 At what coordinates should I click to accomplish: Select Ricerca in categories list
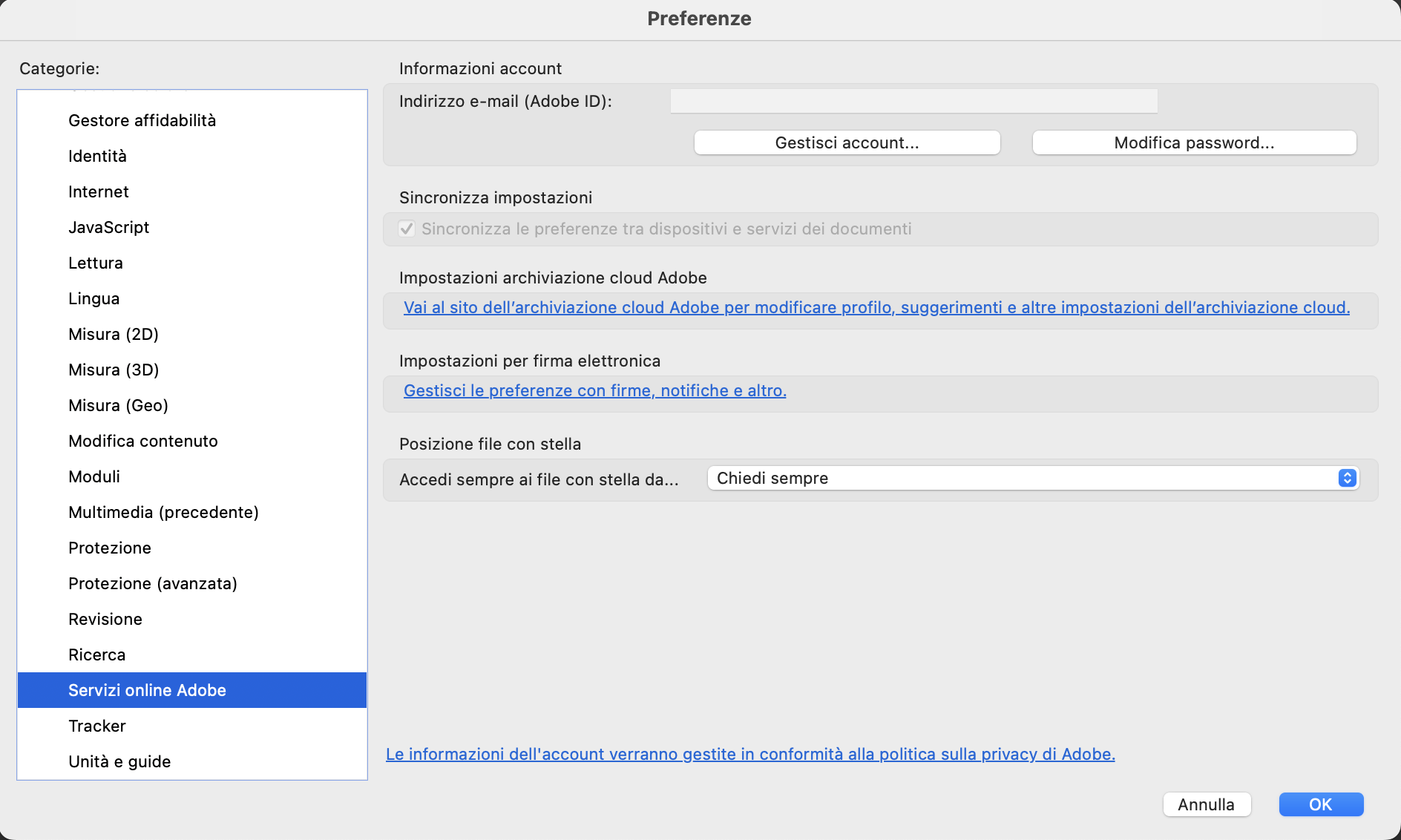(192, 654)
